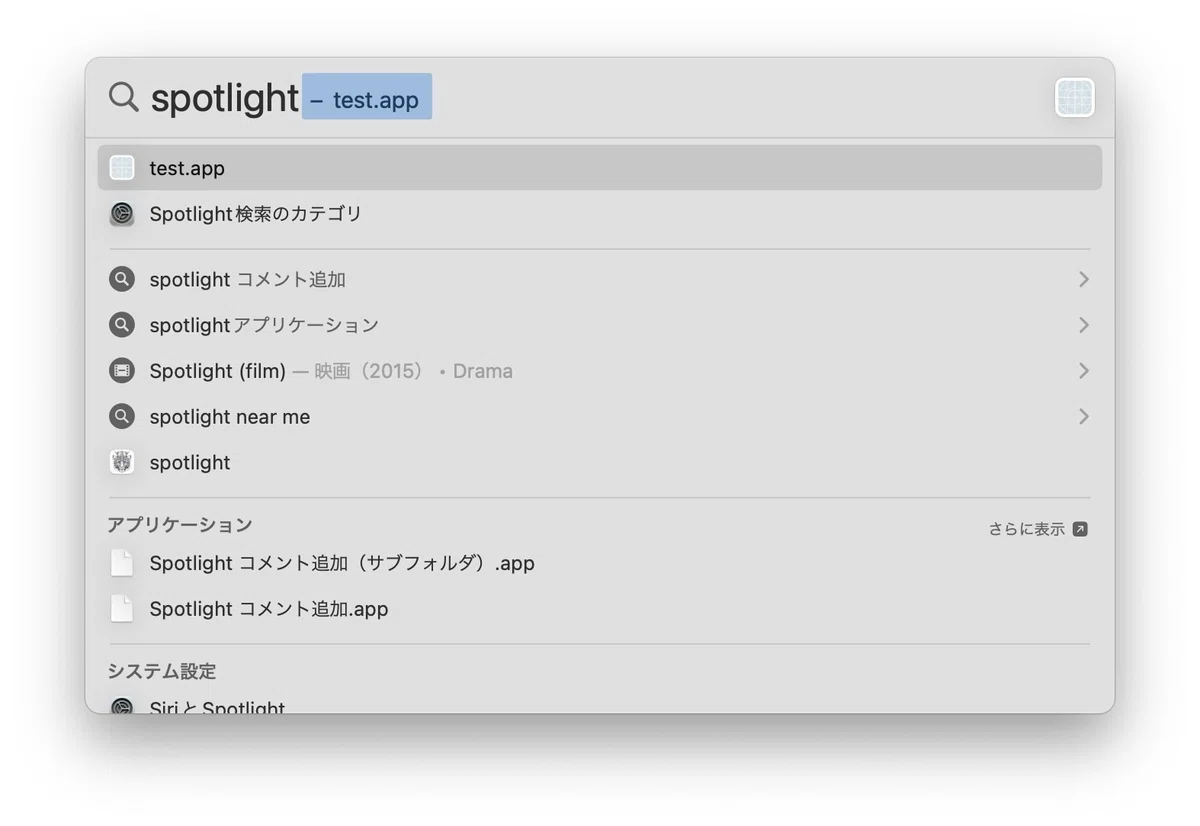Click search icon beside spotlight near me
Image resolution: width=1200 pixels, height=826 pixels.
click(122, 417)
